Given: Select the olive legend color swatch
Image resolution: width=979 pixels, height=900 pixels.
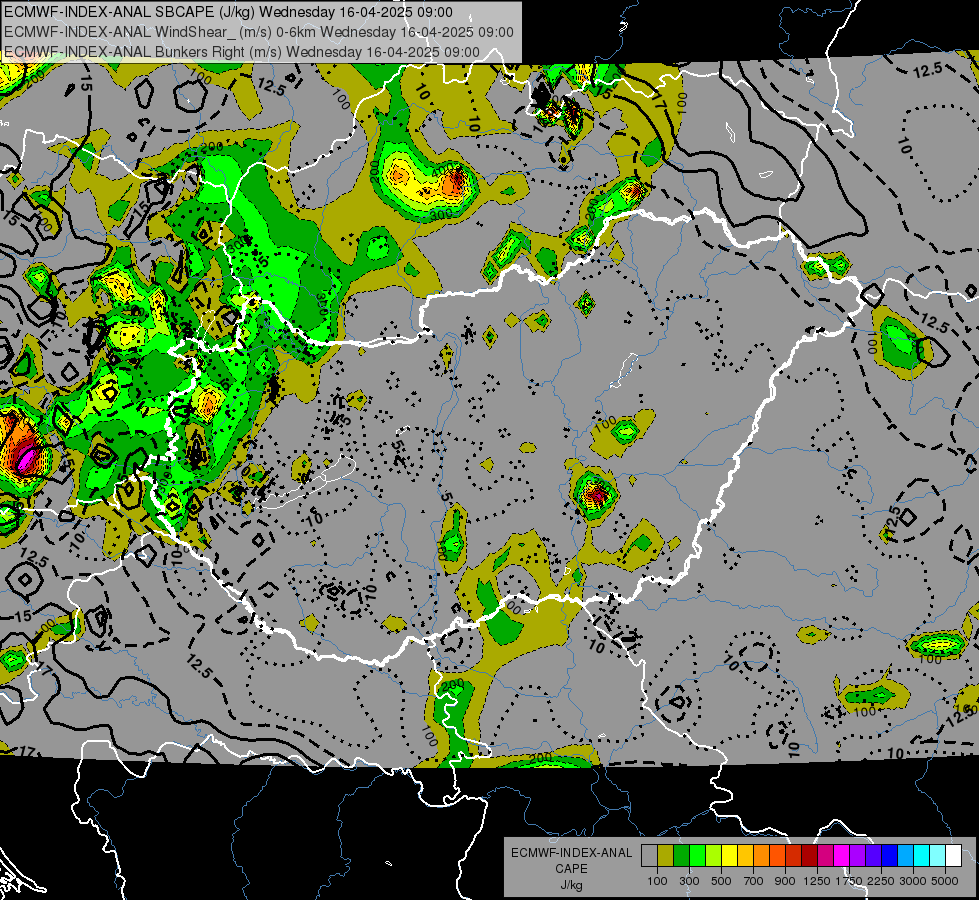Looking at the screenshot, I should [666, 855].
